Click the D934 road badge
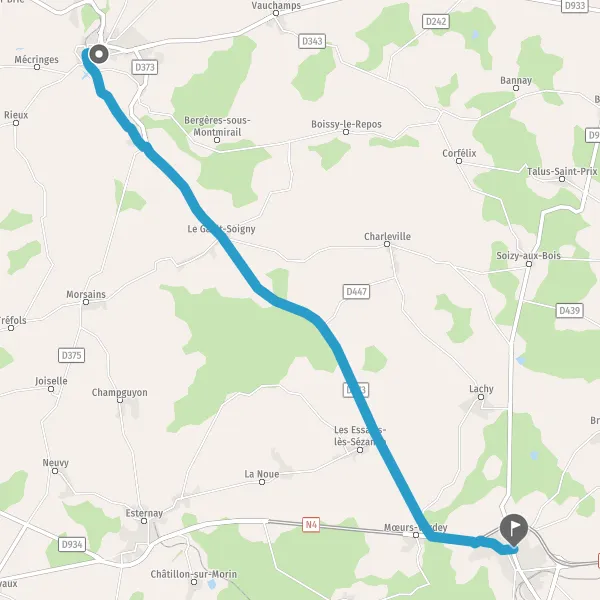Screen dimensions: 600x600 point(72,544)
